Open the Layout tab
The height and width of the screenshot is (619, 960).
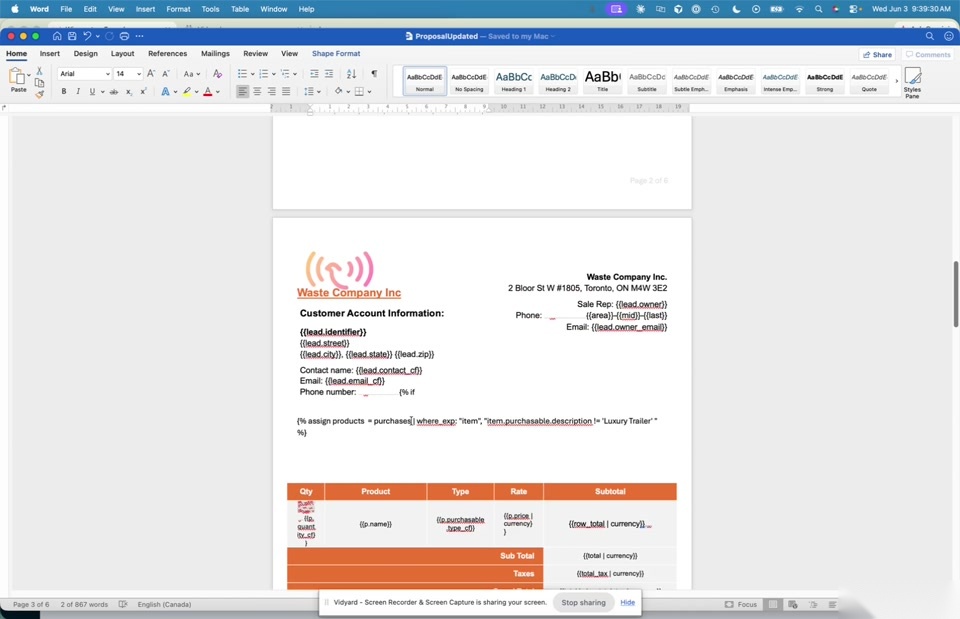122,54
